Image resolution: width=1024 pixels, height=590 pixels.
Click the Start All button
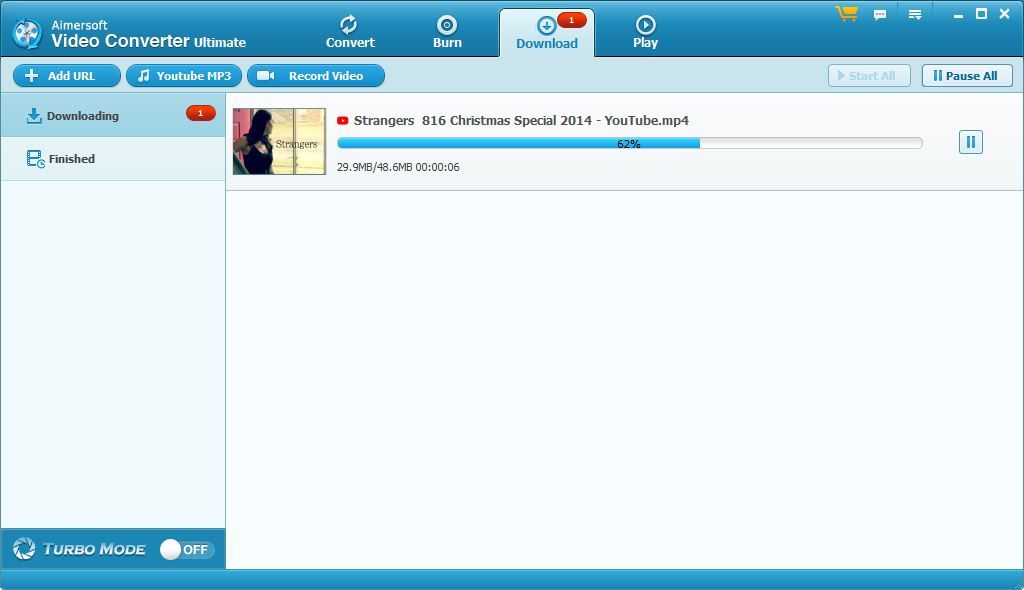pos(868,75)
